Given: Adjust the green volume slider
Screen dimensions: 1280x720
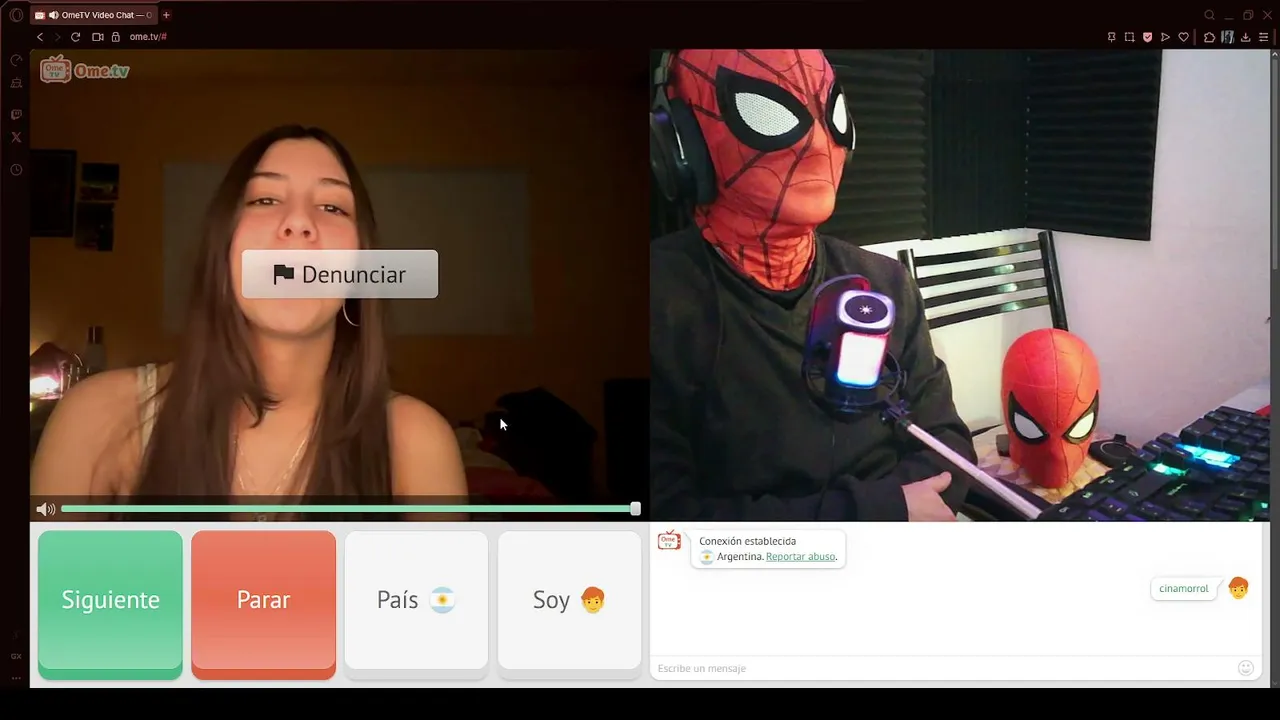Looking at the screenshot, I should (348, 509).
